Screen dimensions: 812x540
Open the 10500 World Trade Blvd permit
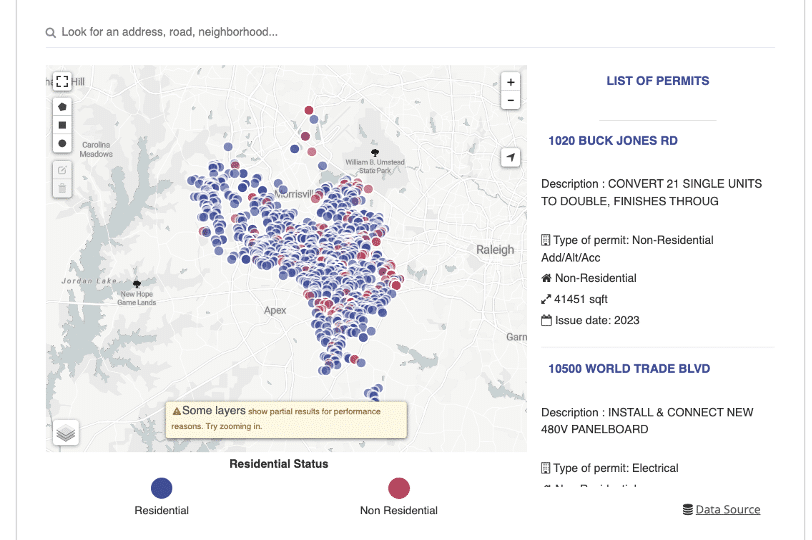pos(628,369)
